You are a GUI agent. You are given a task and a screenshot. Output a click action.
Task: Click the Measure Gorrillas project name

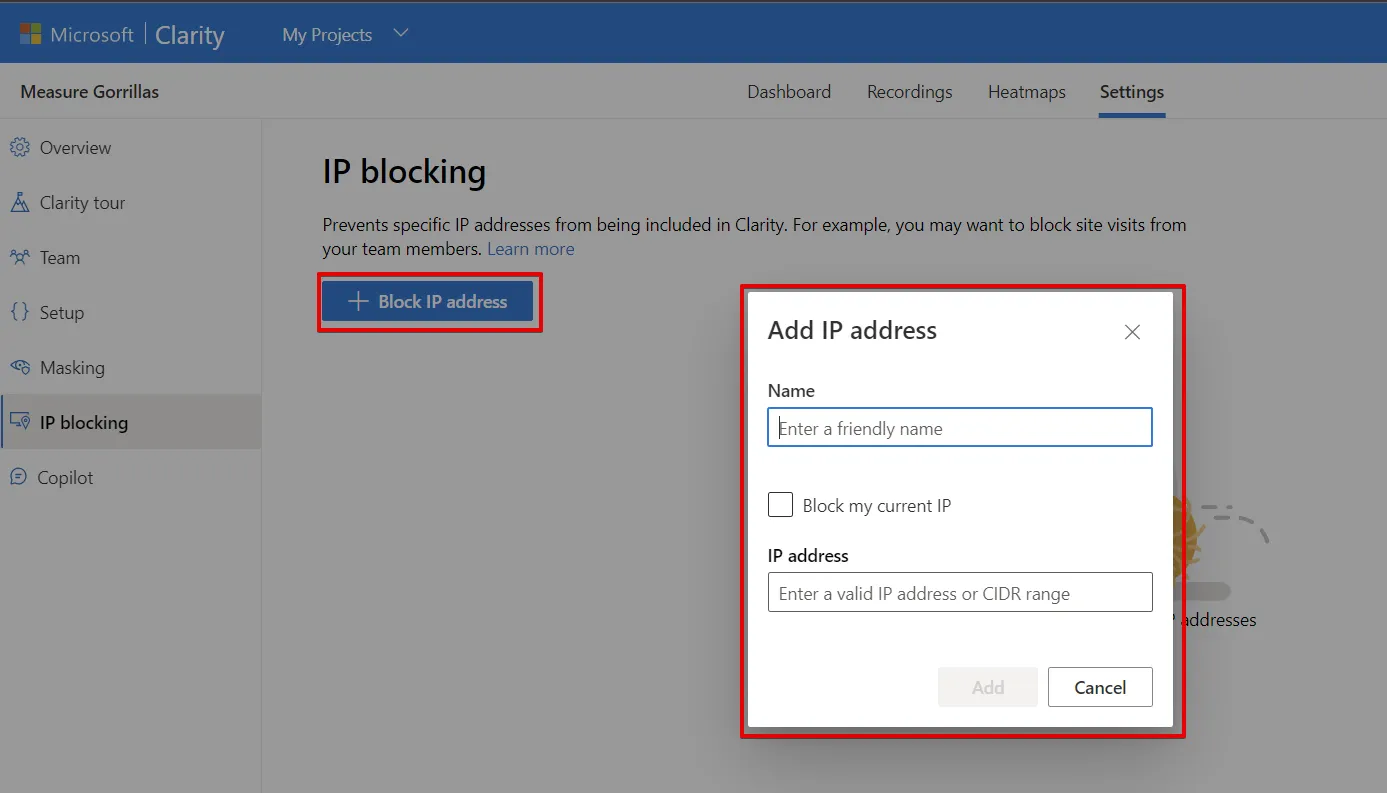click(90, 92)
